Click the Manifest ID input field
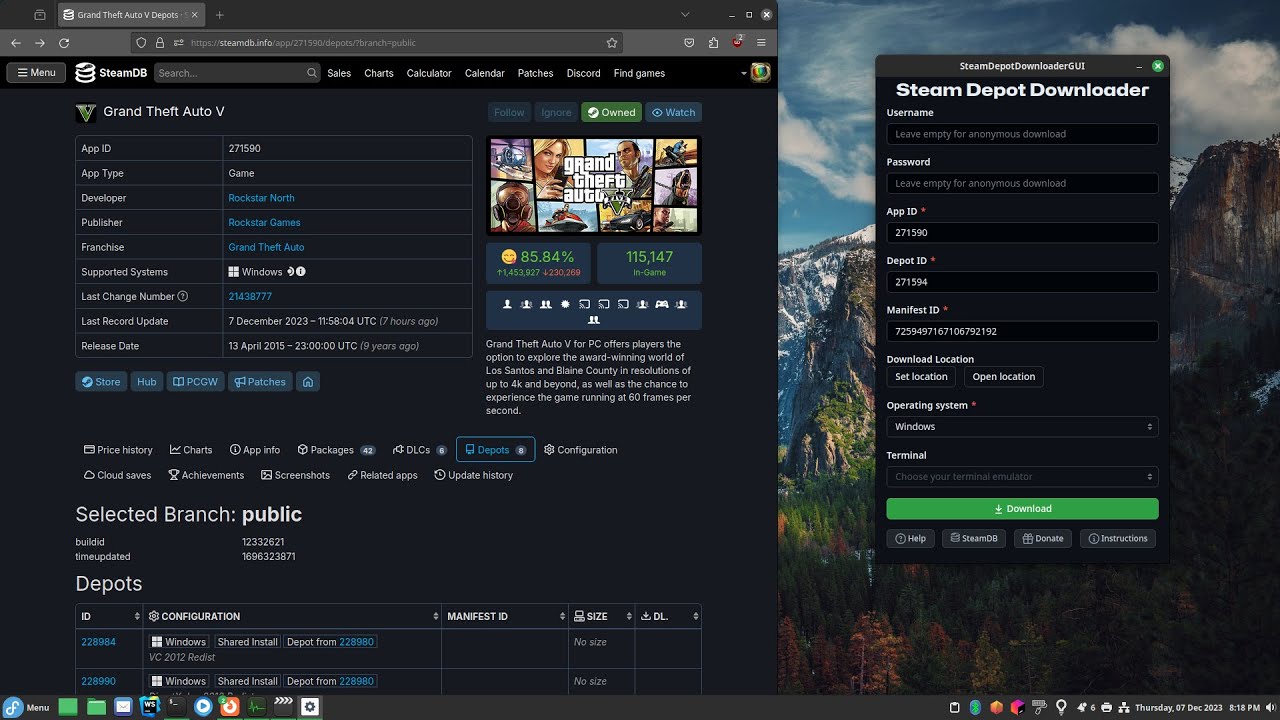 1022,331
